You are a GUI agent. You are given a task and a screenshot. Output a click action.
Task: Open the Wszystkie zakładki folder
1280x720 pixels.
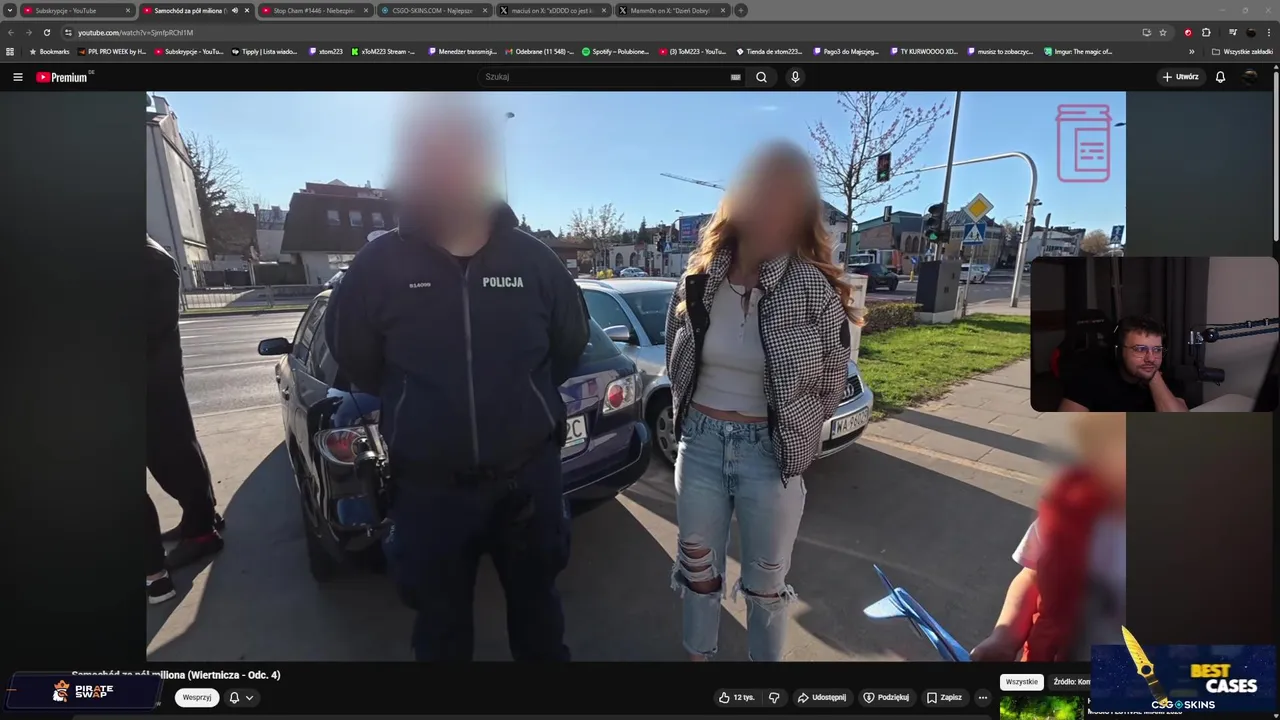point(1242,51)
